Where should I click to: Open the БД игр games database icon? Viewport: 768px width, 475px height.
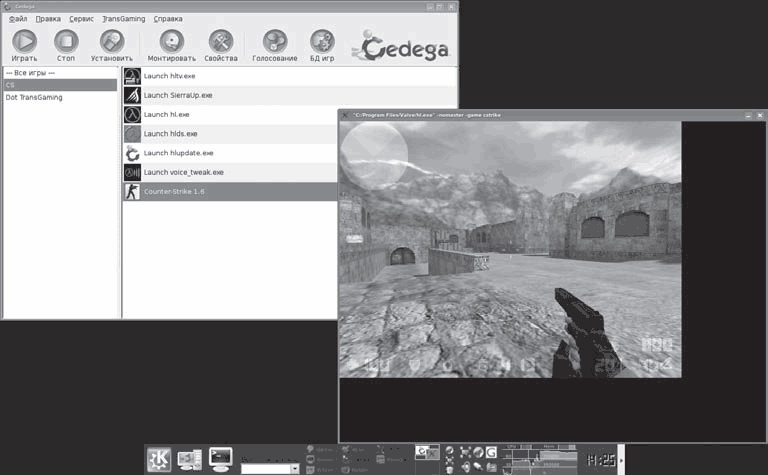pos(322,42)
